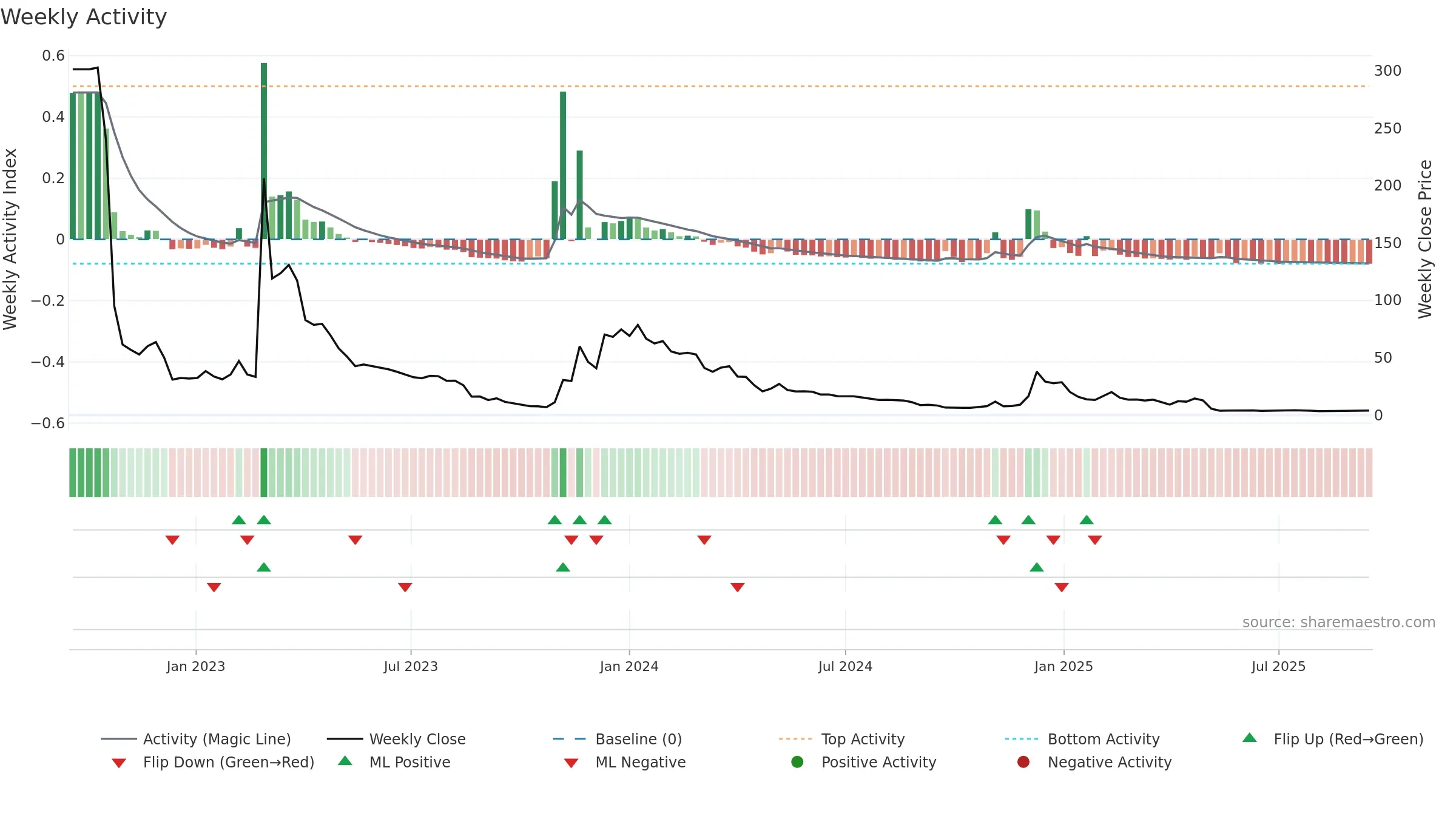Click the red triangle icon beside ML Negative
This screenshot has height=819, width=1456.
point(571,763)
